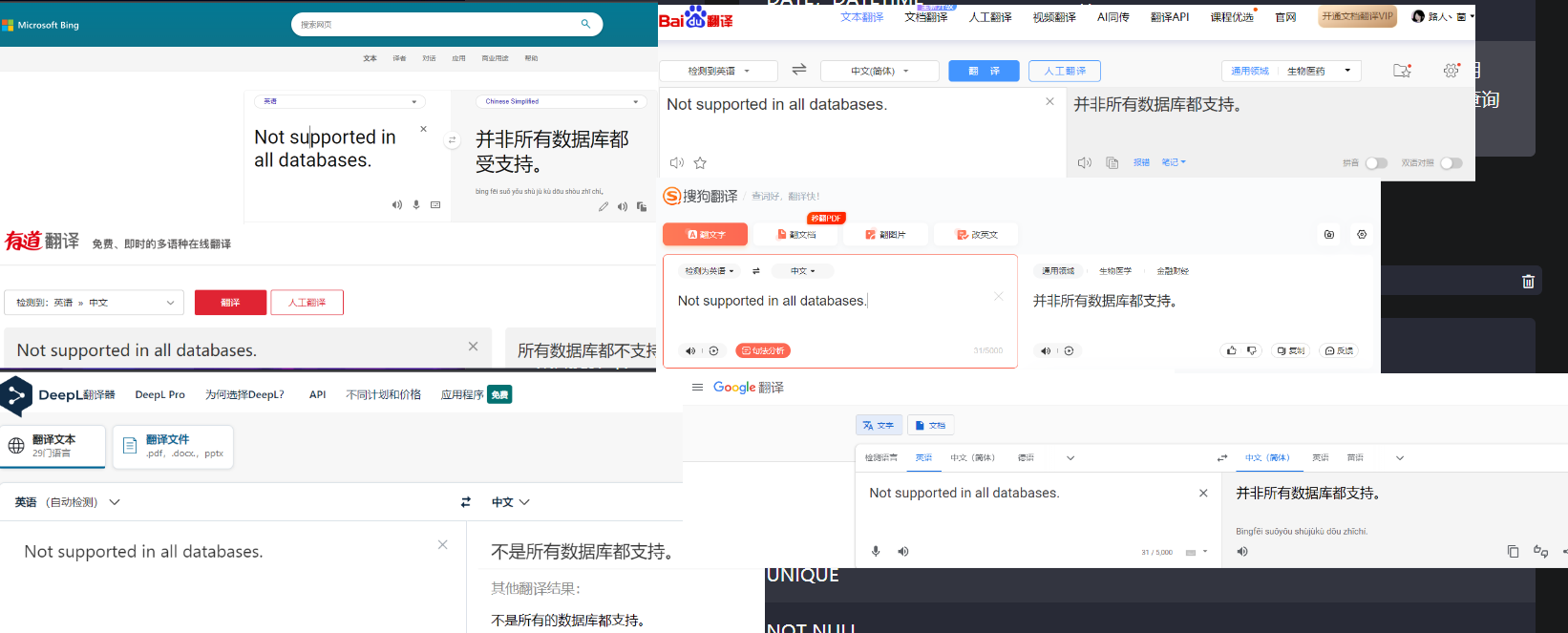
Task: Open DeepL Pro menu item
Action: [160, 394]
